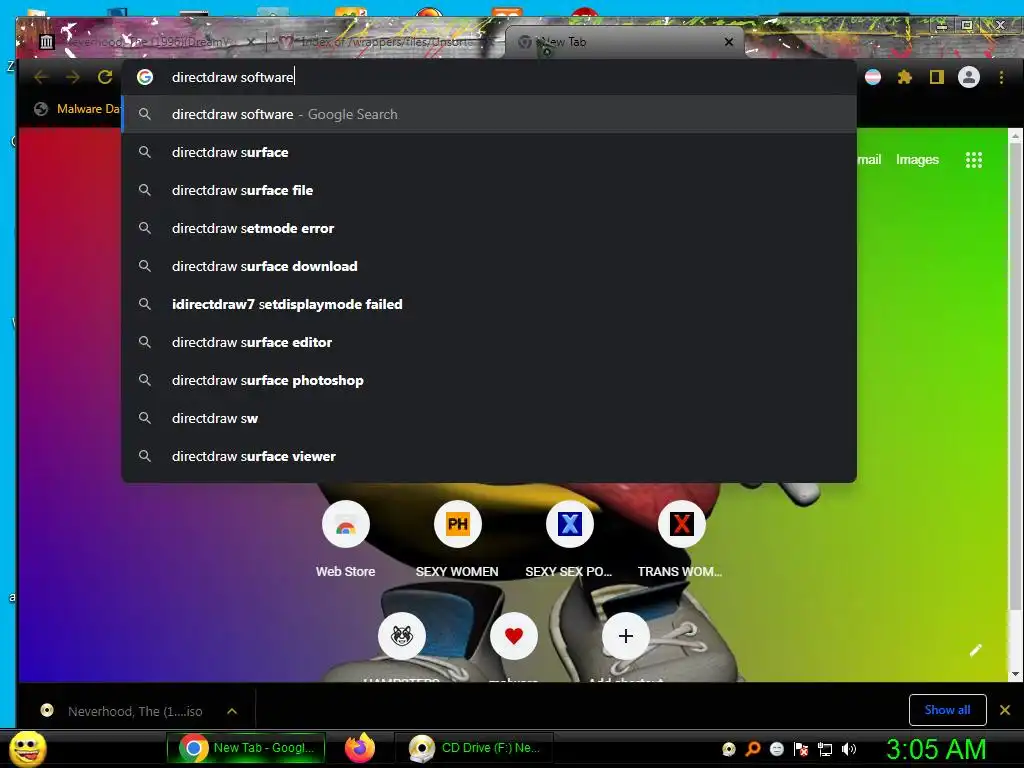Screen dimensions: 1024x768
Task: Select suggestion directdraw surface download
Action: [x=489, y=266]
